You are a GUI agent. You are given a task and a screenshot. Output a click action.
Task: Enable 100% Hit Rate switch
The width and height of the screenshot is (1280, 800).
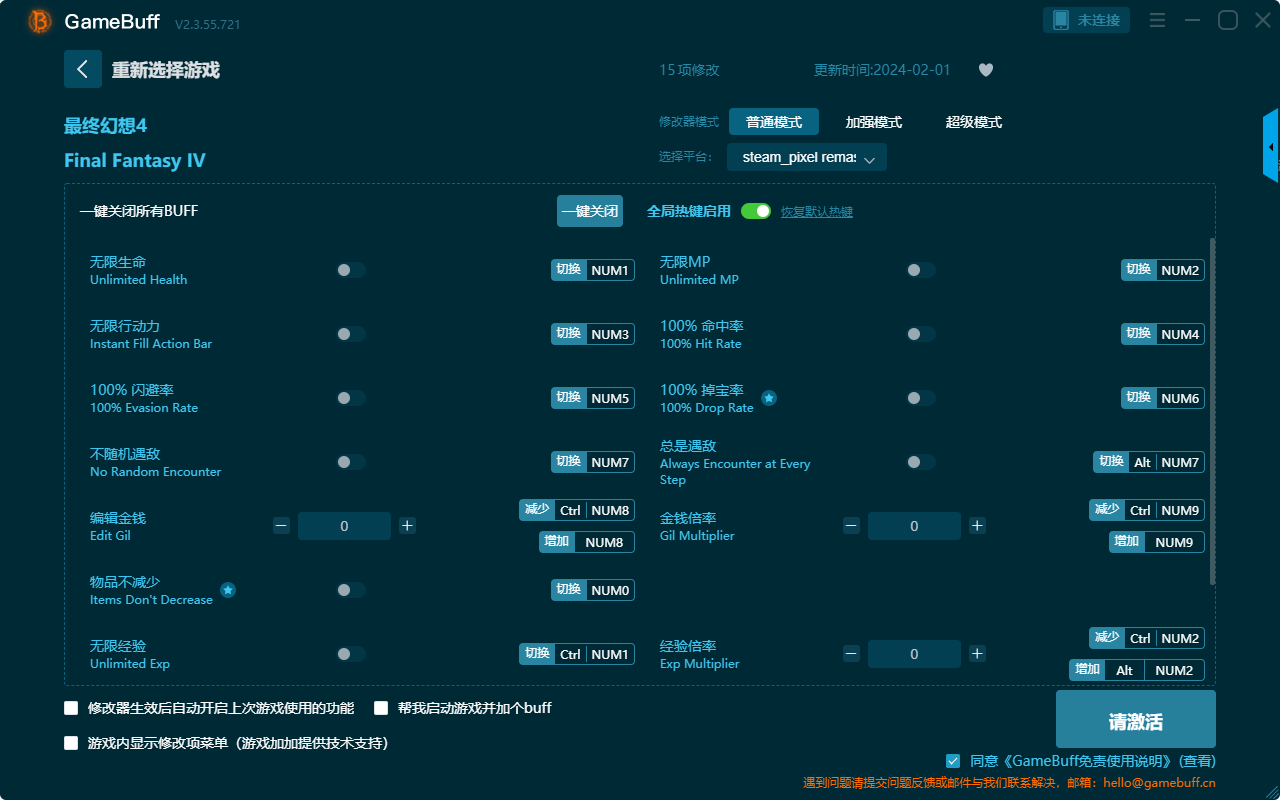click(x=921, y=334)
